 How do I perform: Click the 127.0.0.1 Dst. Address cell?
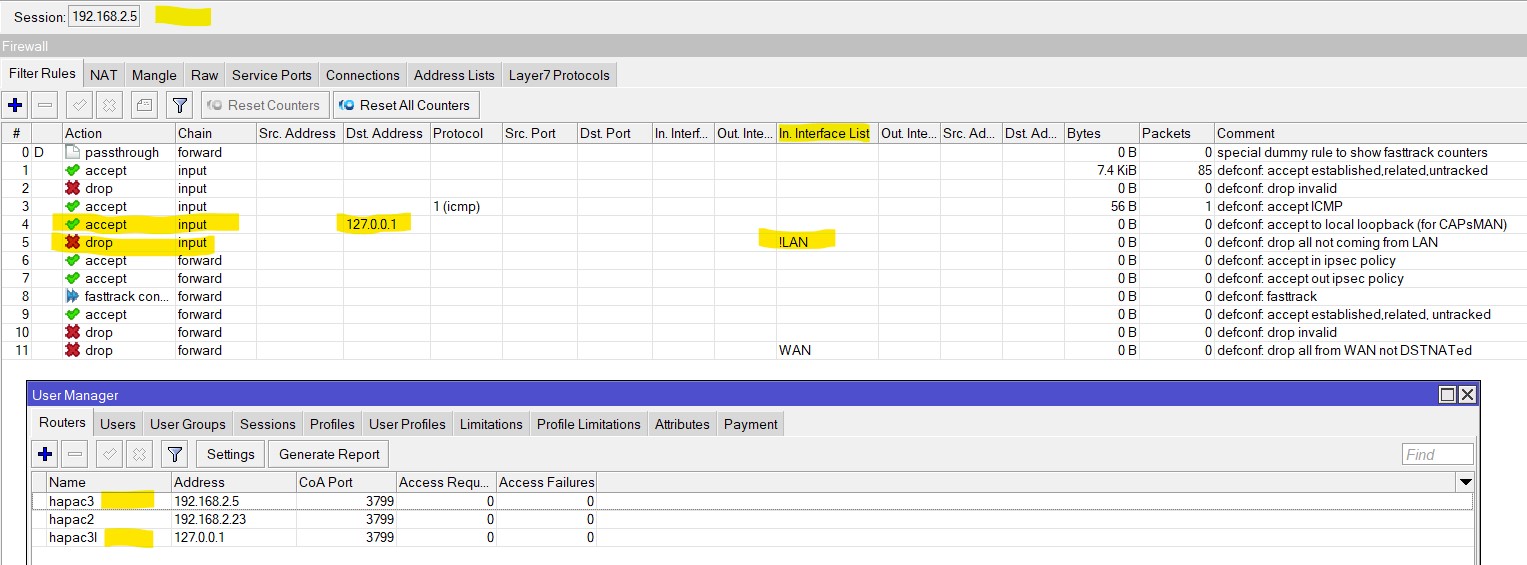[x=386, y=224]
